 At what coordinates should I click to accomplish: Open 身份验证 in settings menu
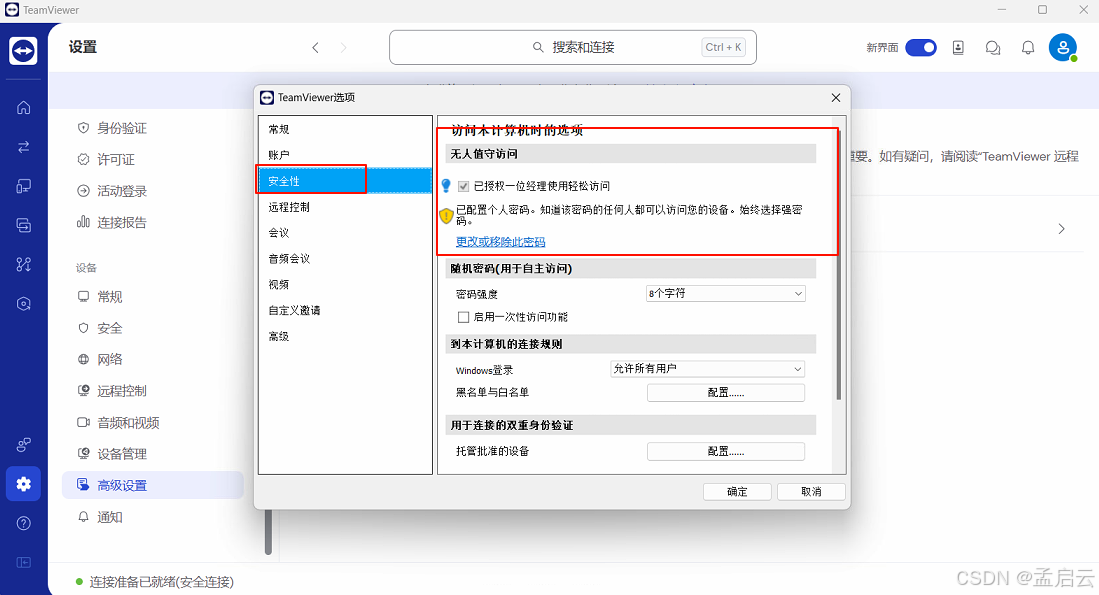pyautogui.click(x=153, y=128)
